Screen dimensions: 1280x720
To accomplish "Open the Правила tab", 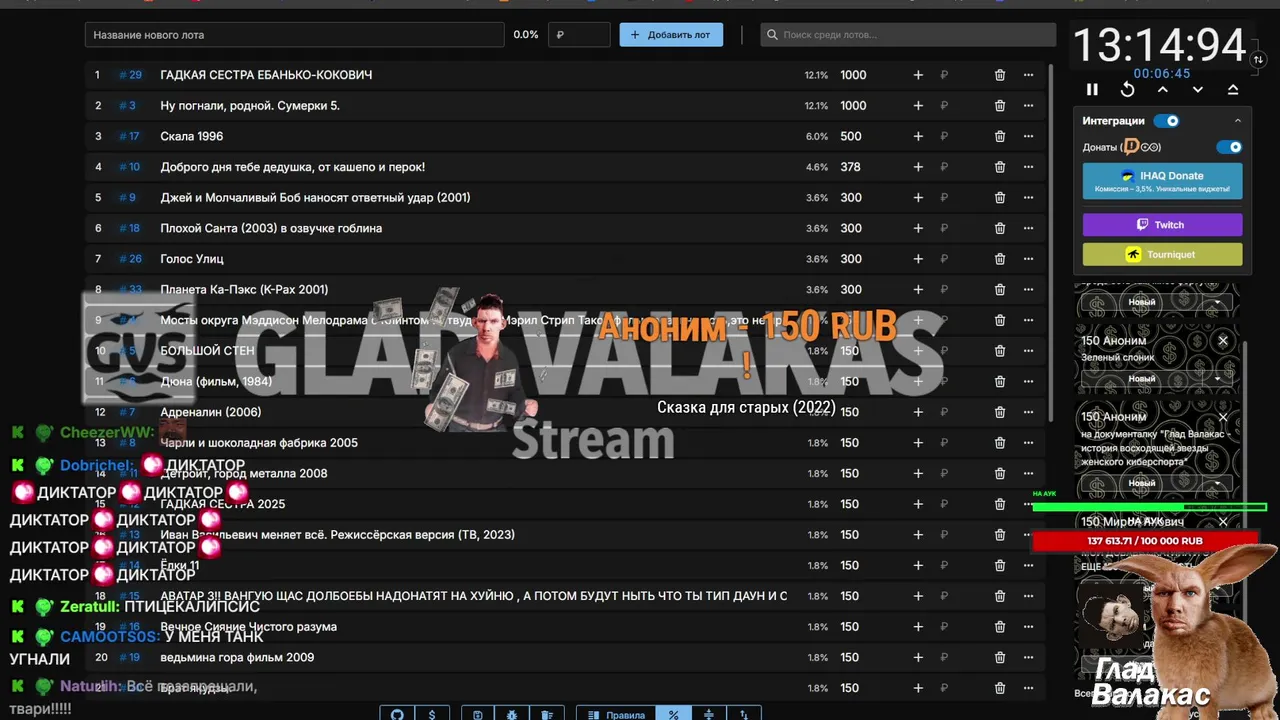I will (616, 714).
